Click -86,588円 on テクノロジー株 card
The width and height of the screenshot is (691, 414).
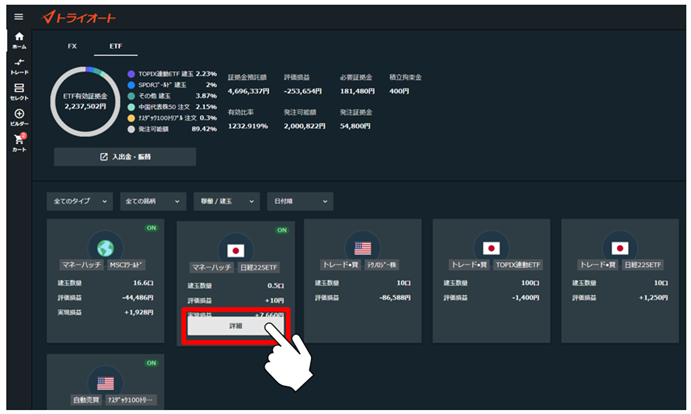point(395,298)
